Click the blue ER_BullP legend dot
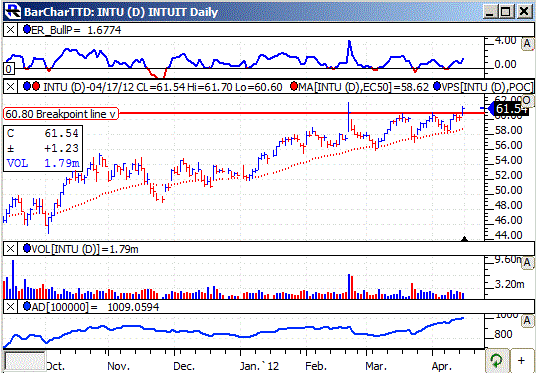Viewport: 536px width, 373px height. click(27, 30)
